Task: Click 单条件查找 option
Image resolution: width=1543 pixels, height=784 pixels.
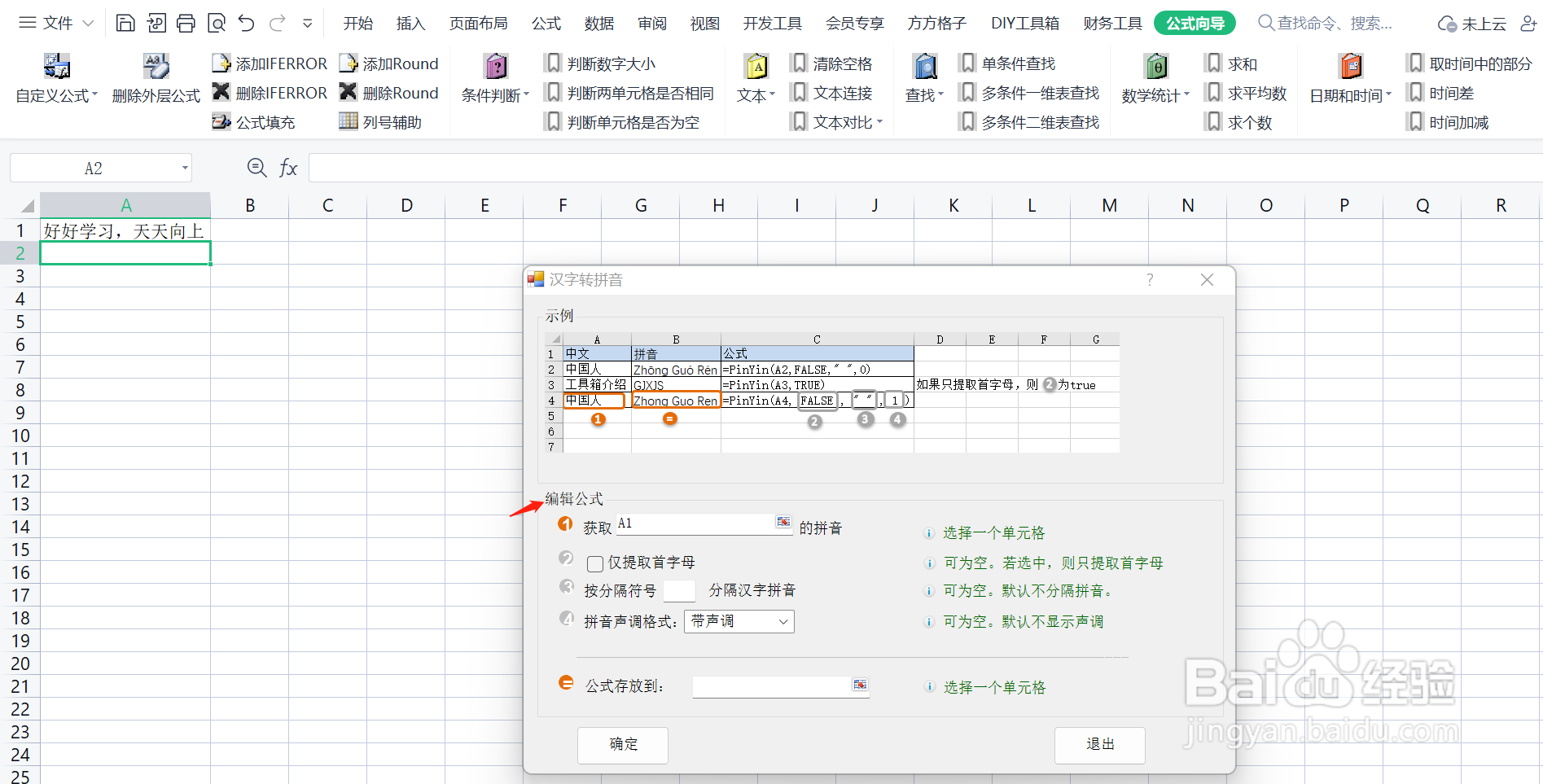Action: (x=1007, y=64)
